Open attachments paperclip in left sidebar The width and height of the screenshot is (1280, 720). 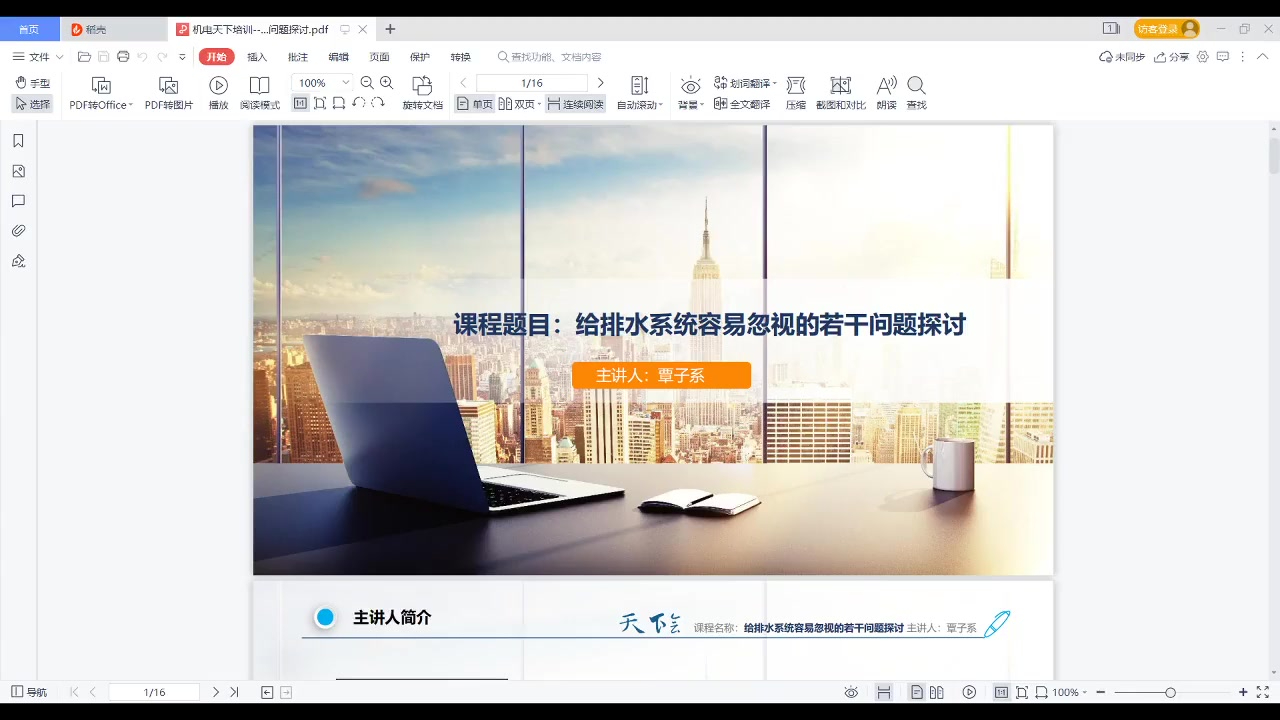pos(18,231)
